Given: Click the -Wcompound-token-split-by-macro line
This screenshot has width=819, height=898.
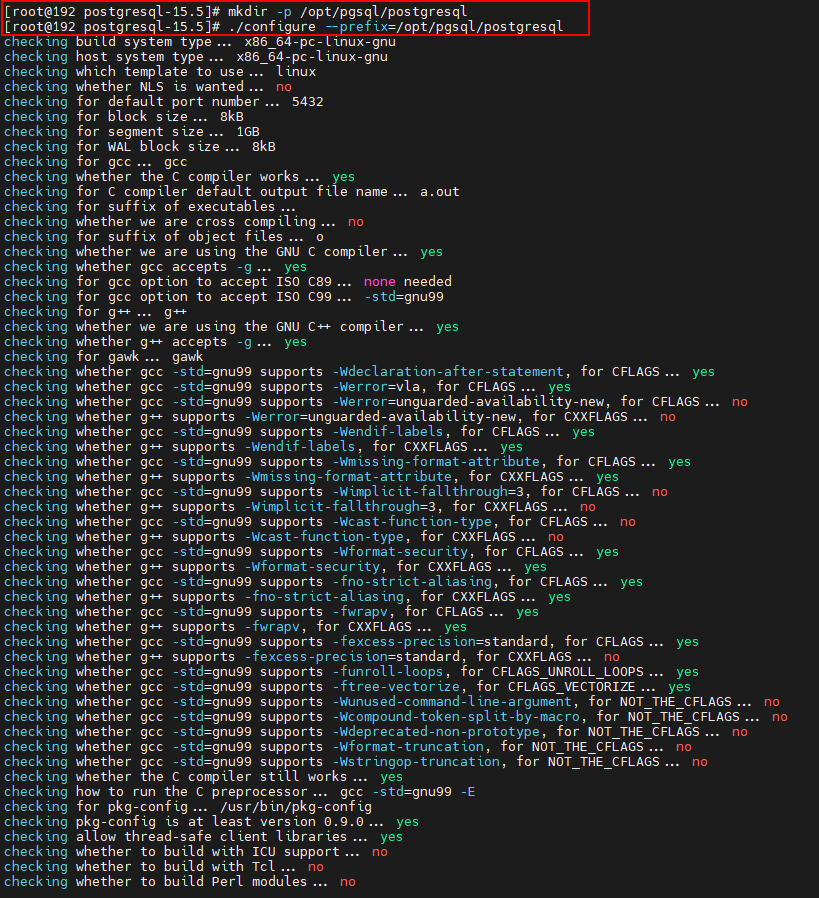Looking at the screenshot, I should [396, 716].
